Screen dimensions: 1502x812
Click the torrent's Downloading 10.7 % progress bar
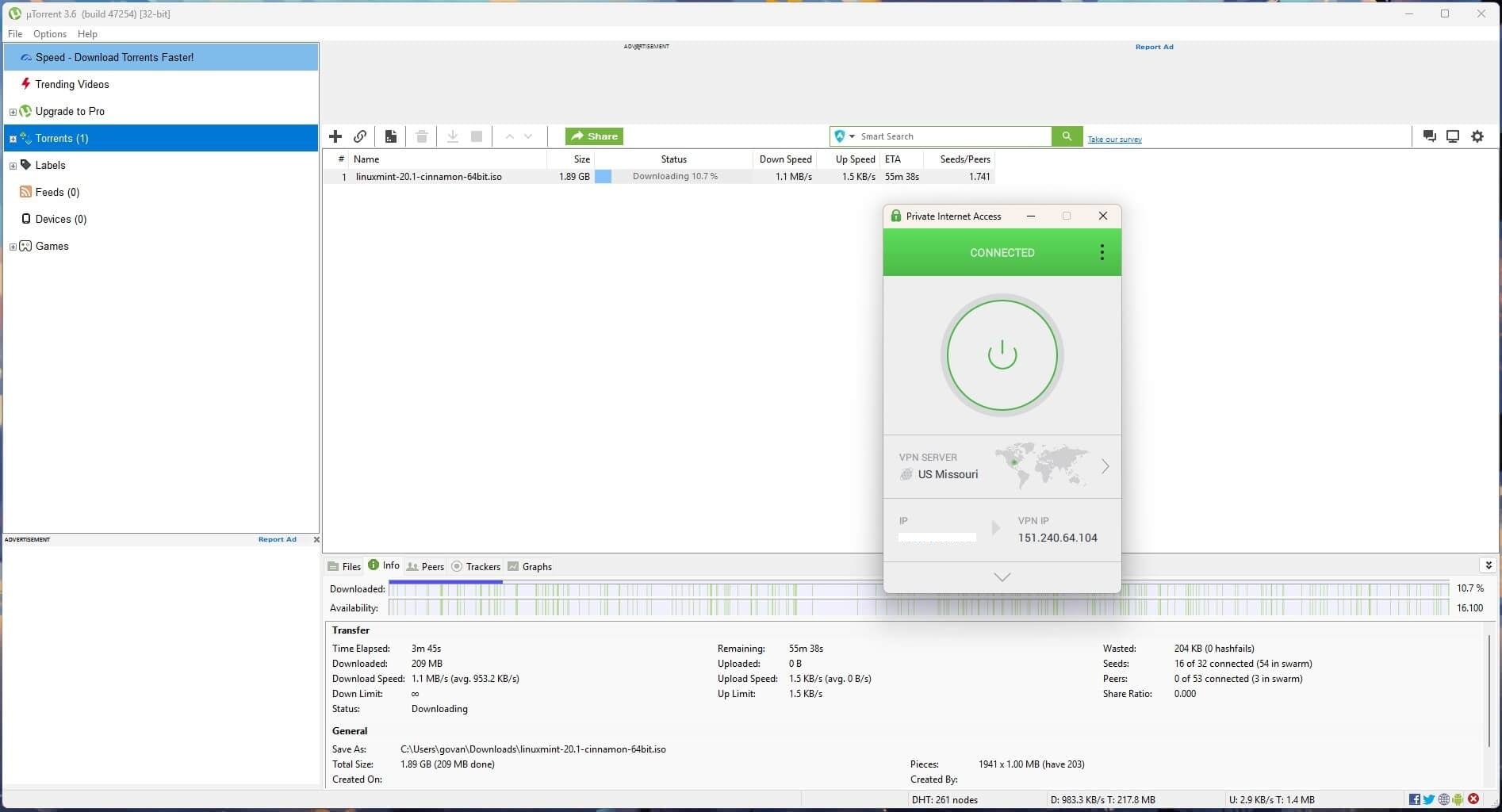[675, 177]
